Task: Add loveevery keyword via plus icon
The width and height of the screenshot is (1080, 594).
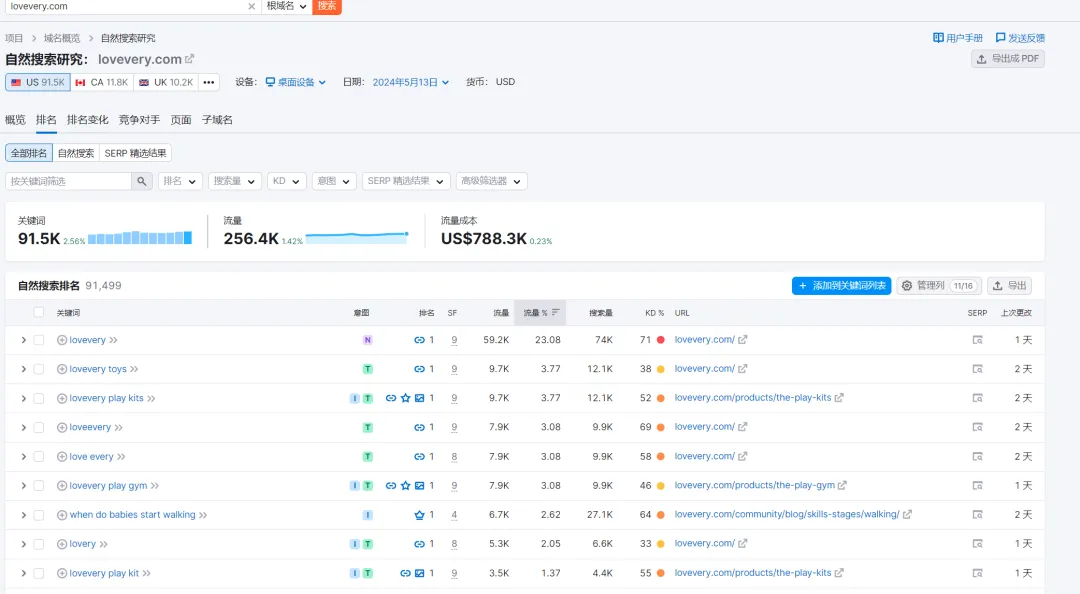Action: pos(62,427)
